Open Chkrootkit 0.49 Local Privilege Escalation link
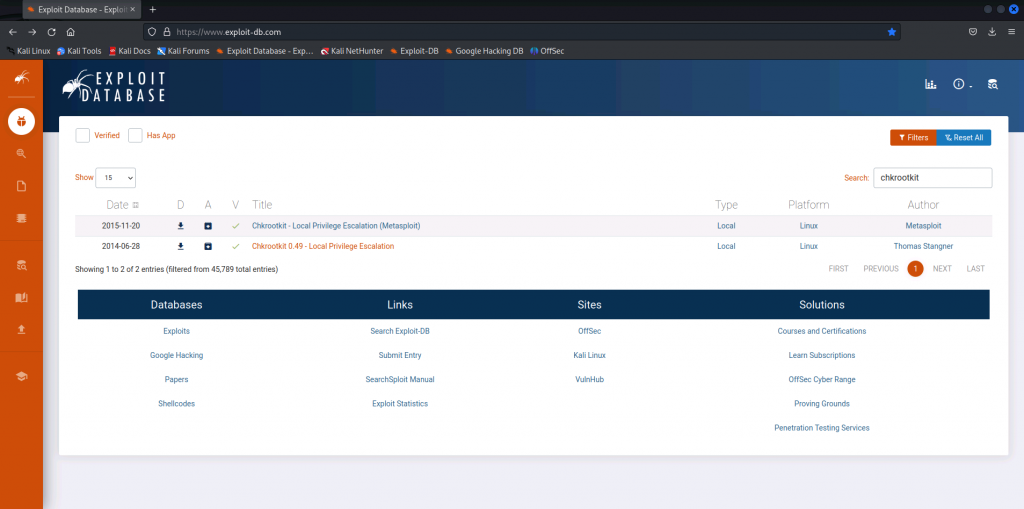The height and width of the screenshot is (509, 1024). coord(323,246)
